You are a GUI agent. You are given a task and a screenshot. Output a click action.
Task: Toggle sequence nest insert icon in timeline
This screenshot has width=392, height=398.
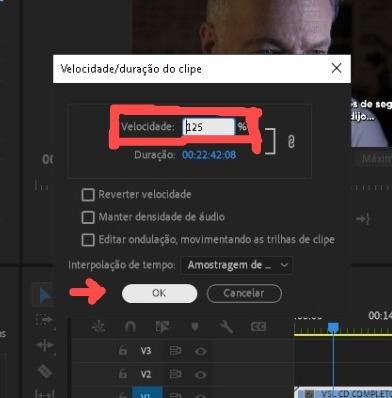point(98,327)
